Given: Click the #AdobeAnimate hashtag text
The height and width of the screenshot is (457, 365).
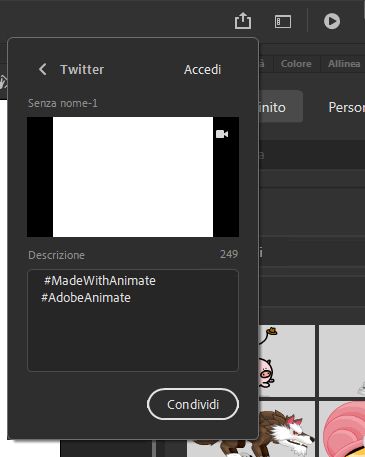Looking at the screenshot, I should pos(86,297).
